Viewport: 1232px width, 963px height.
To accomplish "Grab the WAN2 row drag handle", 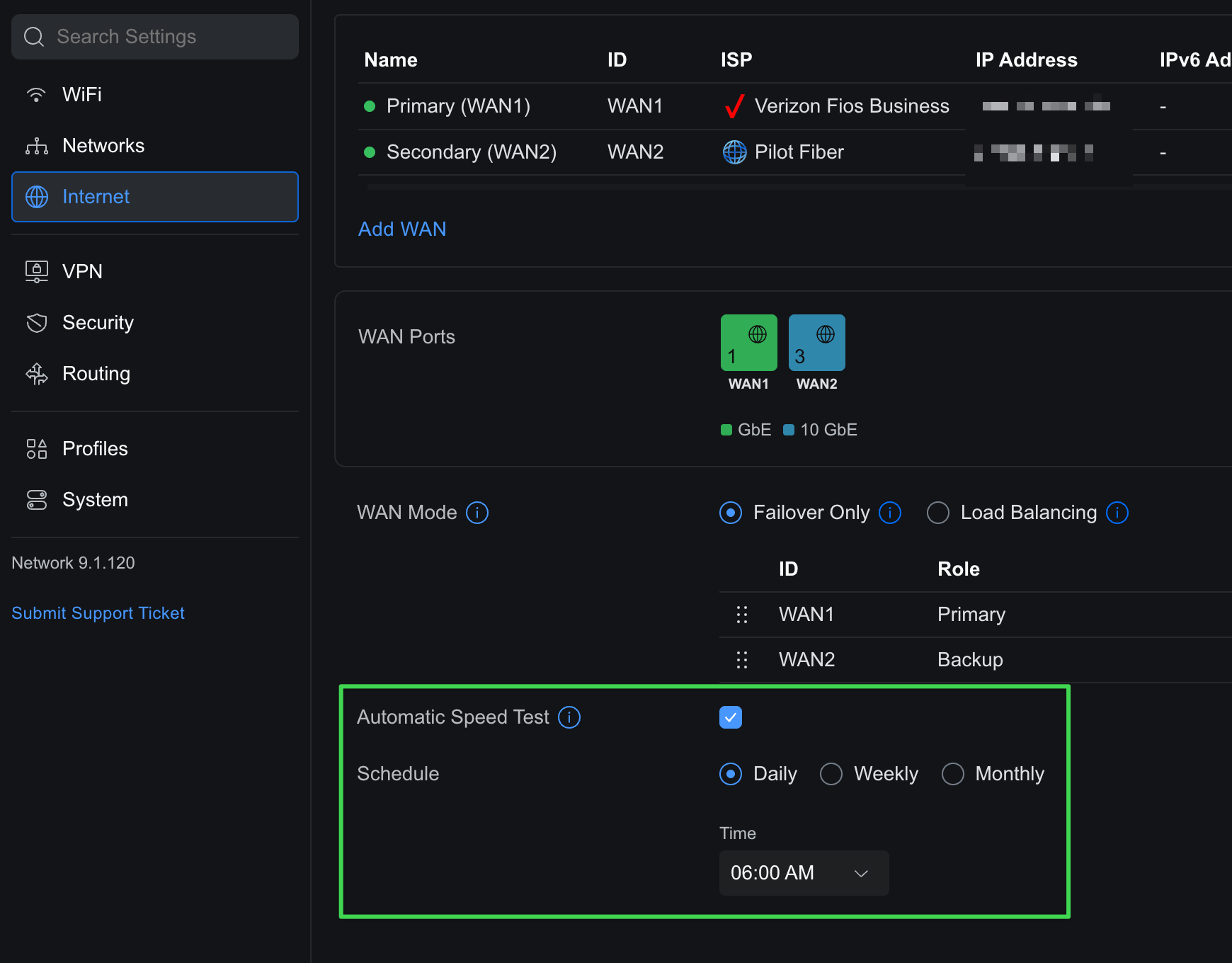I will tap(742, 660).
